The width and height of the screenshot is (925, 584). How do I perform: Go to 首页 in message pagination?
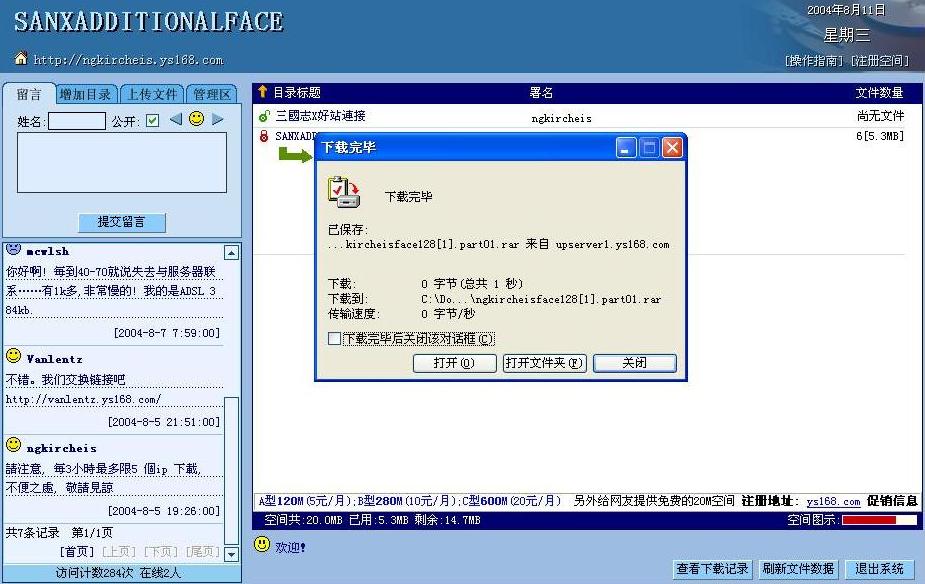(77, 552)
